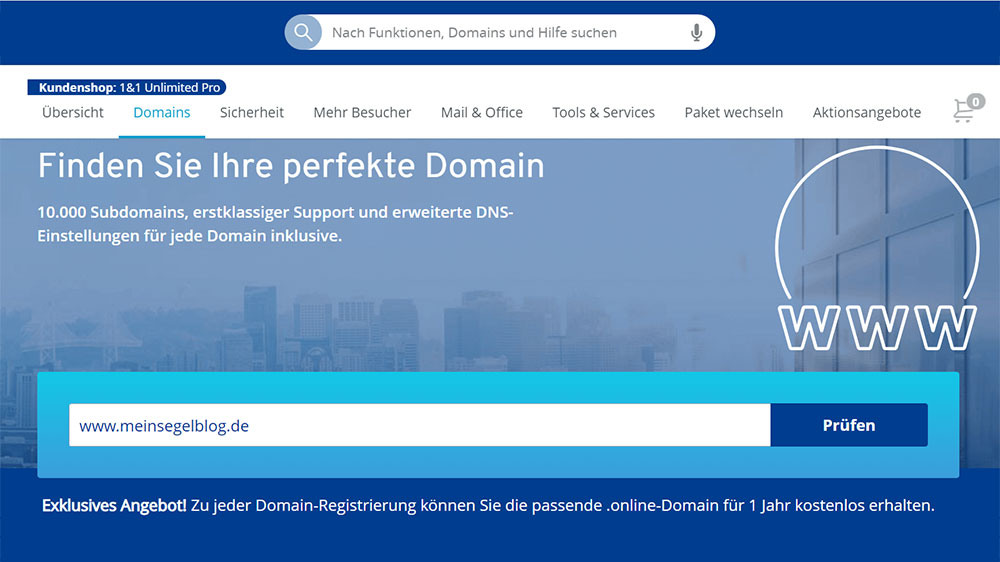This screenshot has height=562, width=1000.
Task: Click the Kundenshop 1&1 Unlimited Pro label
Action: pyautogui.click(x=127, y=88)
